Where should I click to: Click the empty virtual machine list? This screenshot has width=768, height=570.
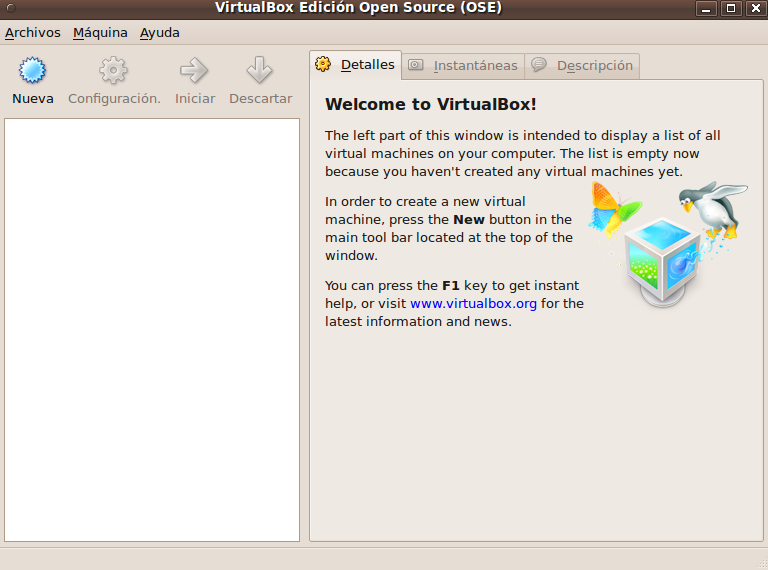(x=152, y=330)
